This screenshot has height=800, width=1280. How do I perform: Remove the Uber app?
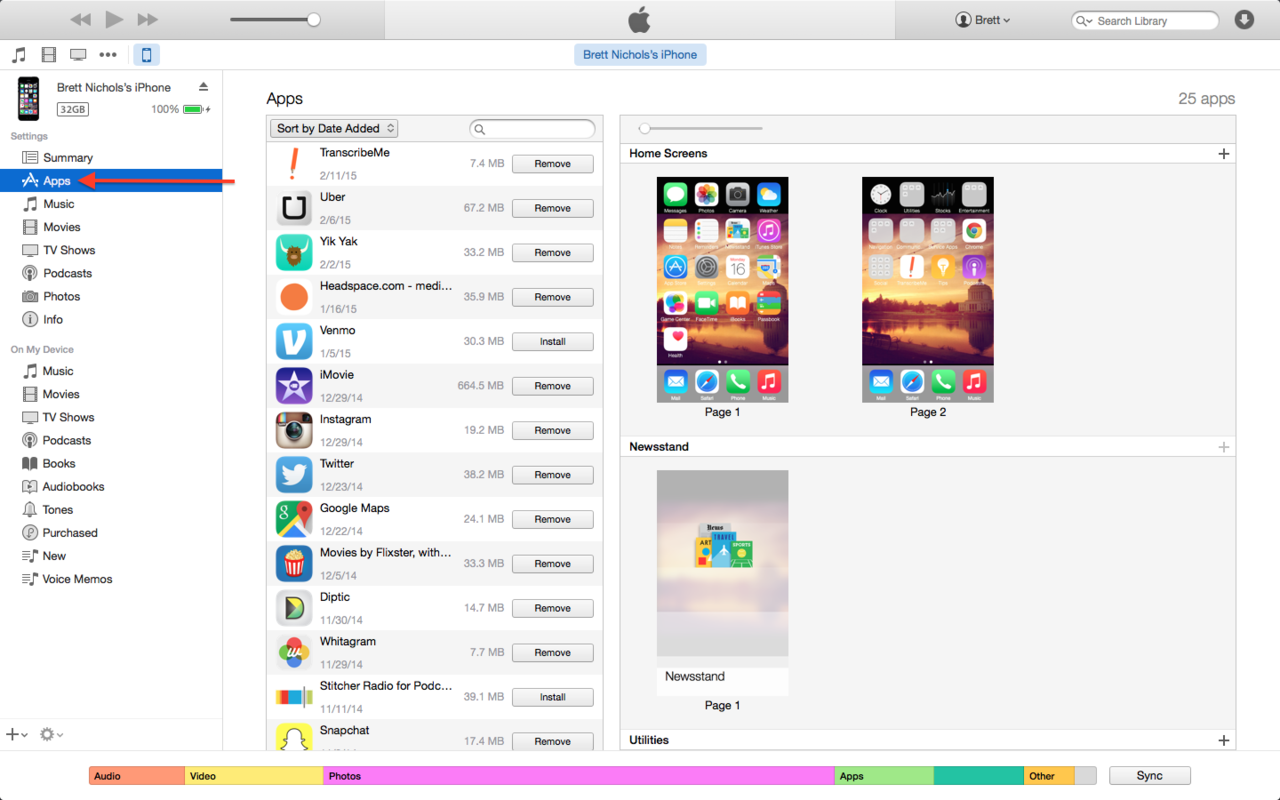coord(552,208)
